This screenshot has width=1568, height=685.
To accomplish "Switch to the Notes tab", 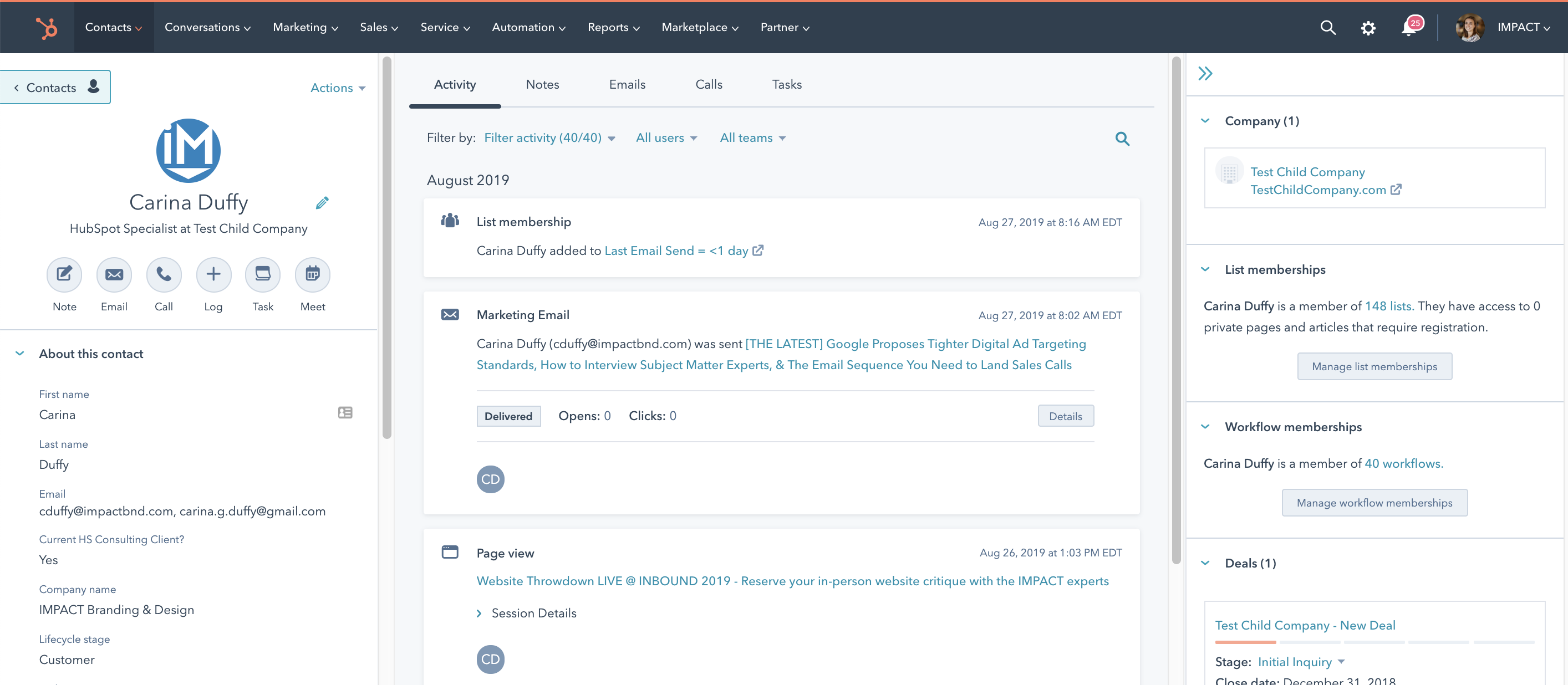I will point(542,85).
